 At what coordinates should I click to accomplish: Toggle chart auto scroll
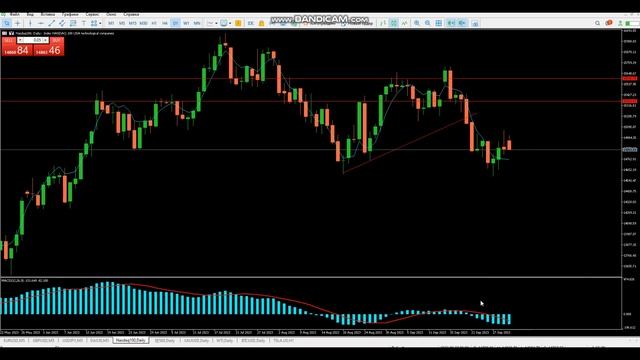451,23
